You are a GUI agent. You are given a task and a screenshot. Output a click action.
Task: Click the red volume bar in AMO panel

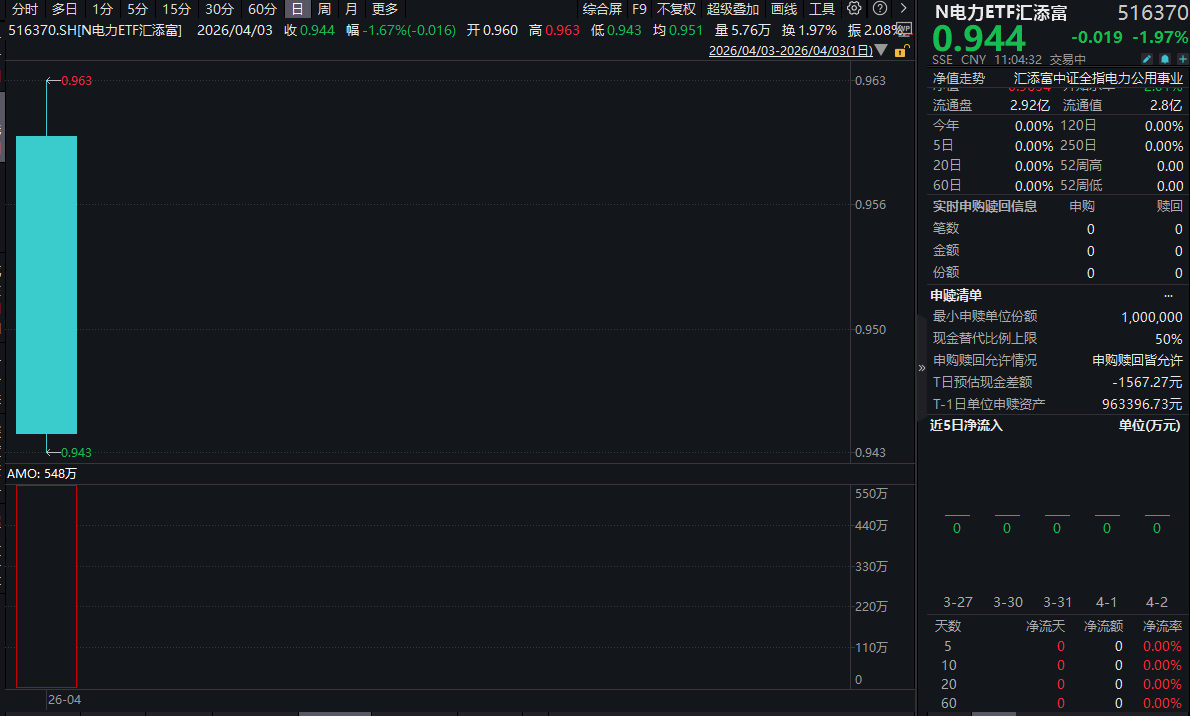click(46, 585)
